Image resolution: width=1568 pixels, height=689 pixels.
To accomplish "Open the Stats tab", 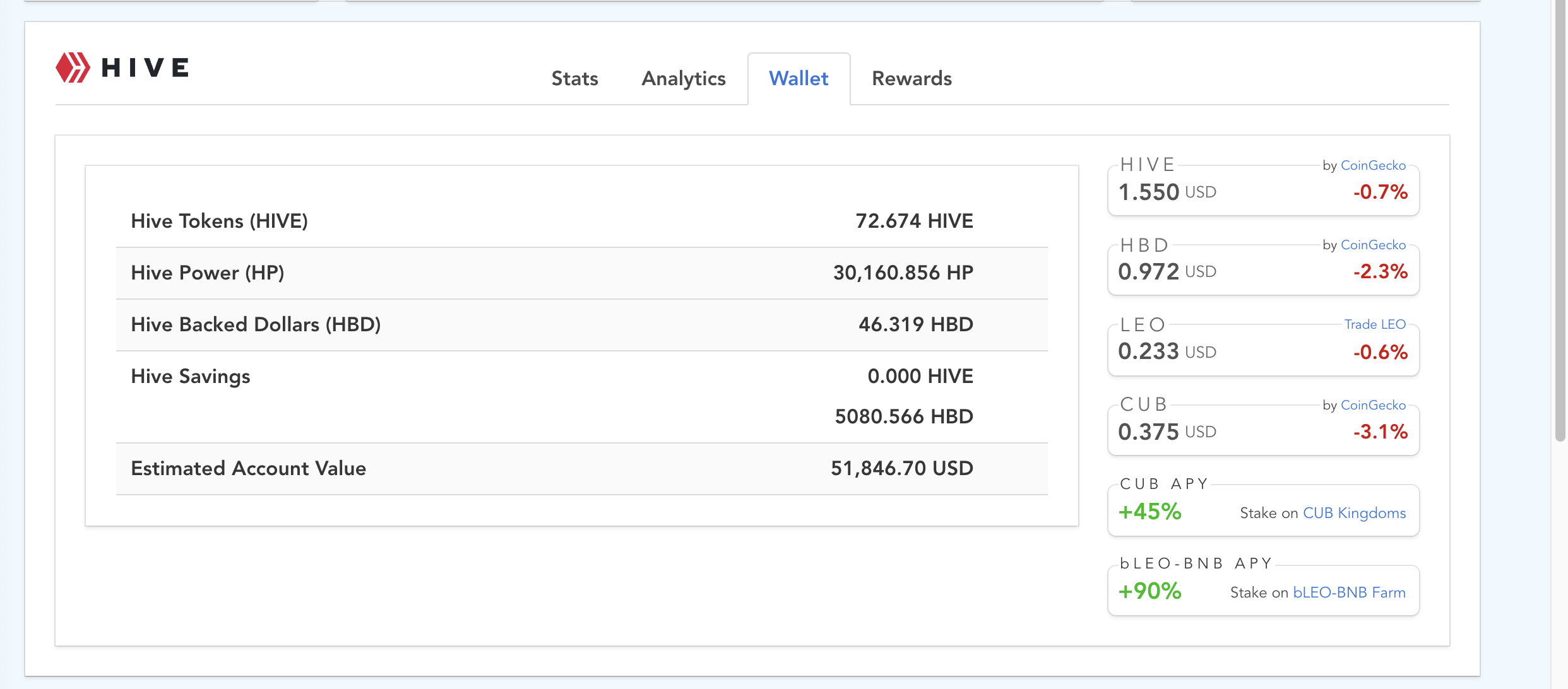I will point(574,78).
